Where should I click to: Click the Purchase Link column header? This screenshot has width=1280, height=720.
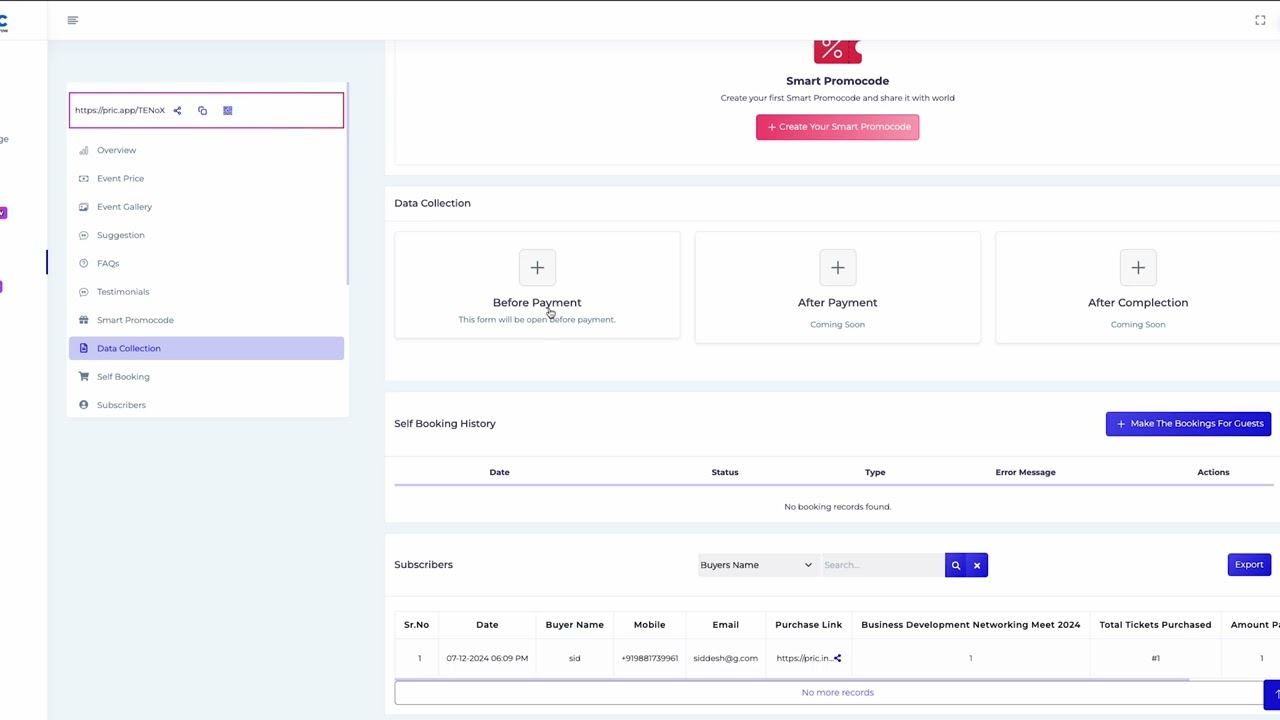click(x=808, y=625)
